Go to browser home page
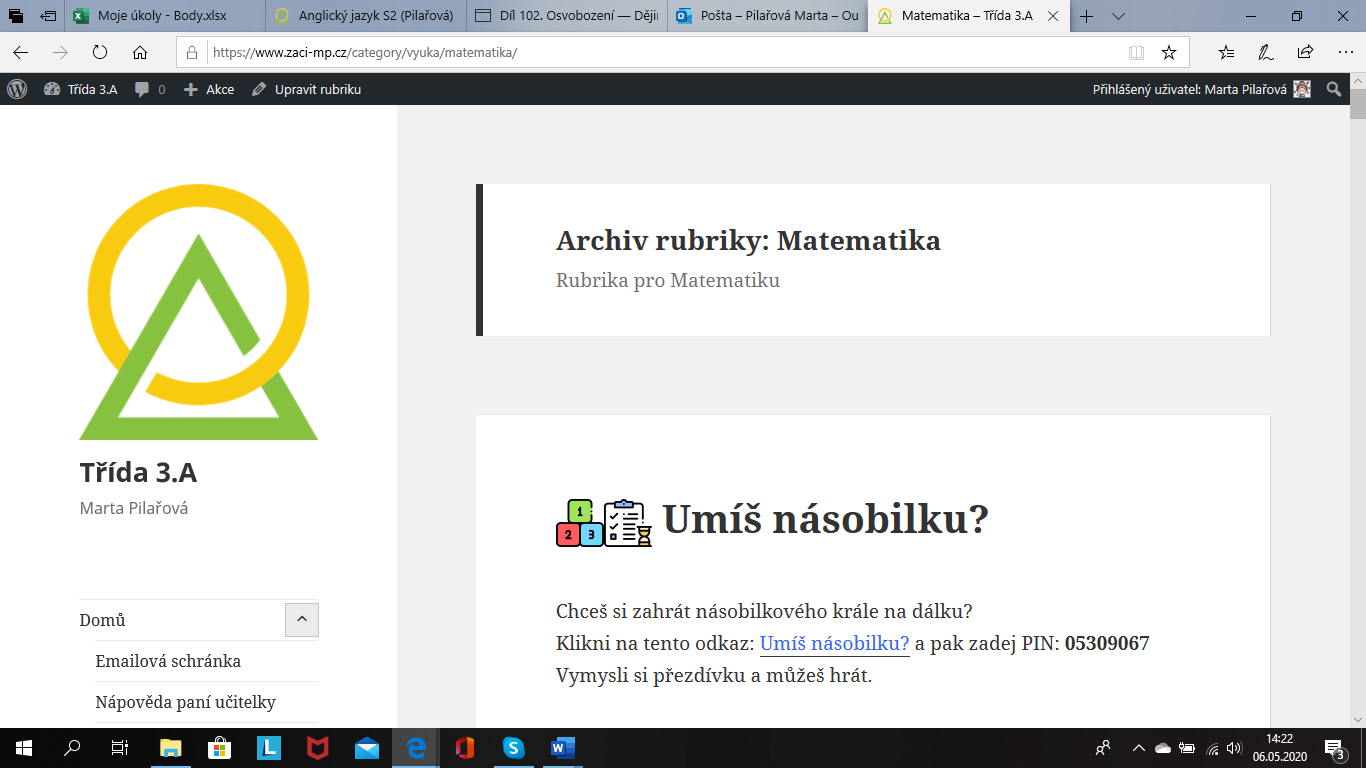Image resolution: width=1366 pixels, height=768 pixels. coord(140,53)
